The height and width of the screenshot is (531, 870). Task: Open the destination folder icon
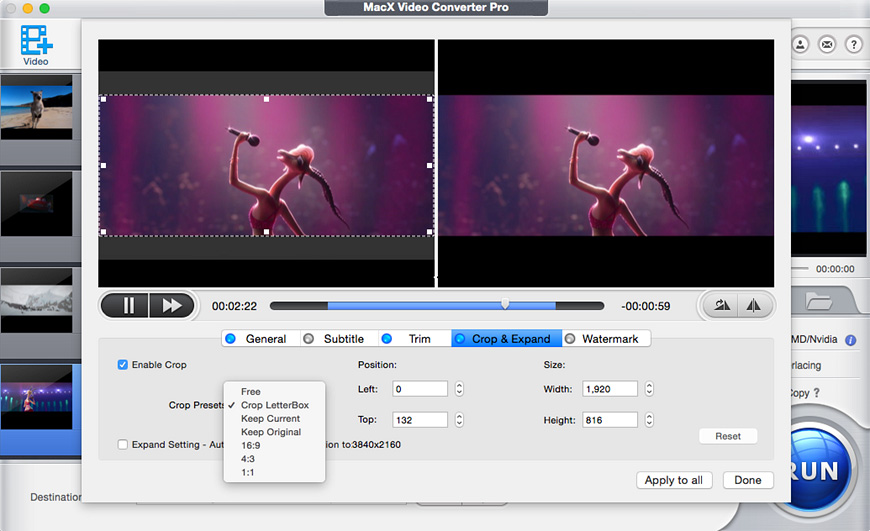(x=818, y=301)
